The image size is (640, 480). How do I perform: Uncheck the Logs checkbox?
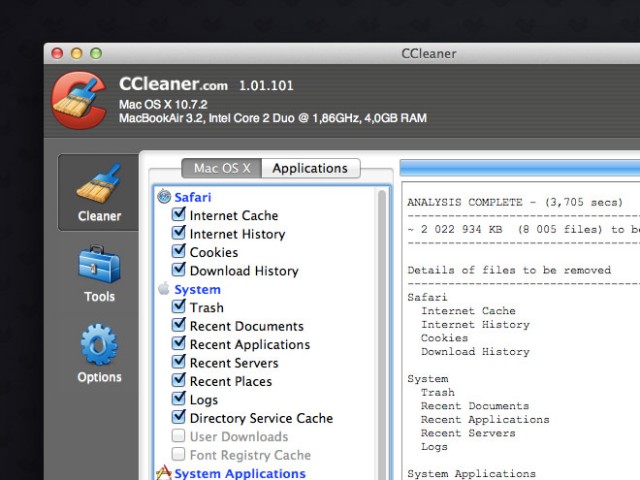[178, 398]
